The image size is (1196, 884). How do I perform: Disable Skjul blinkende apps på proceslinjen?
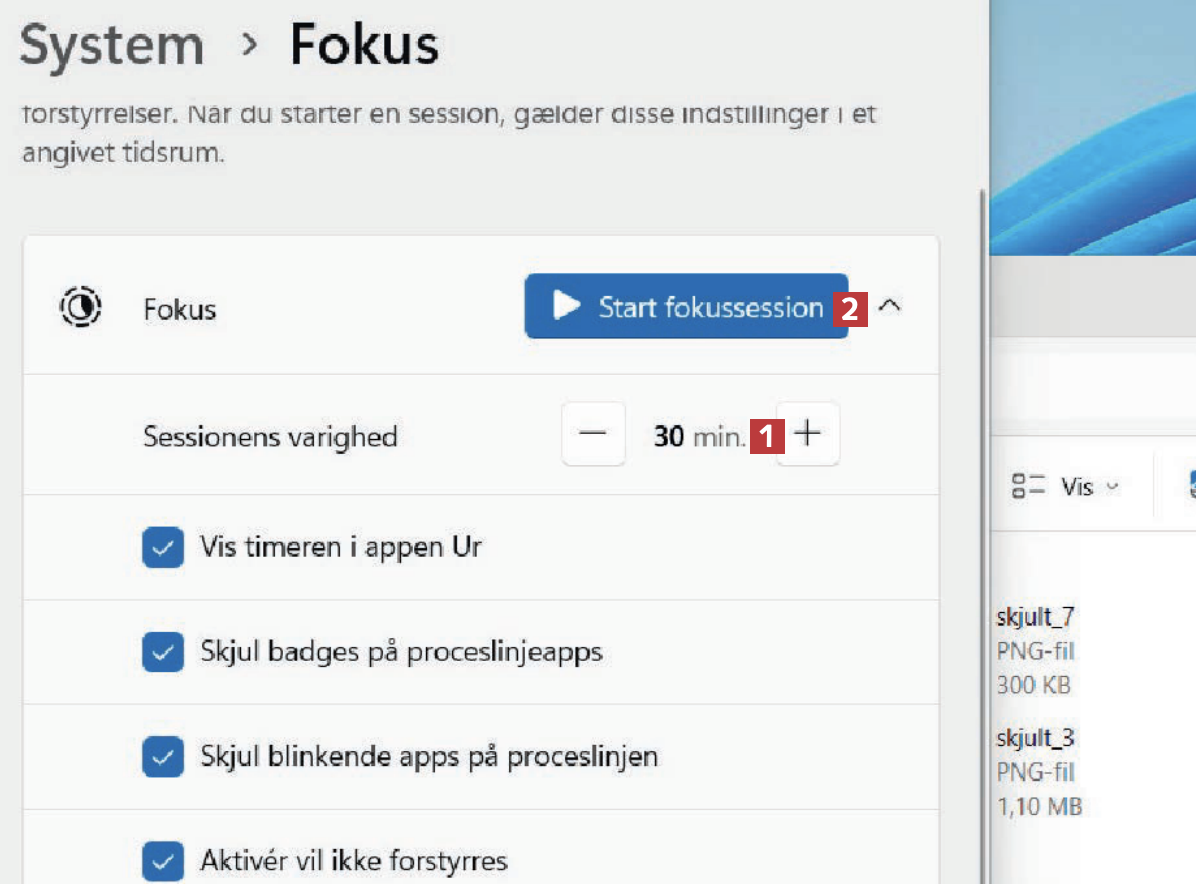162,756
